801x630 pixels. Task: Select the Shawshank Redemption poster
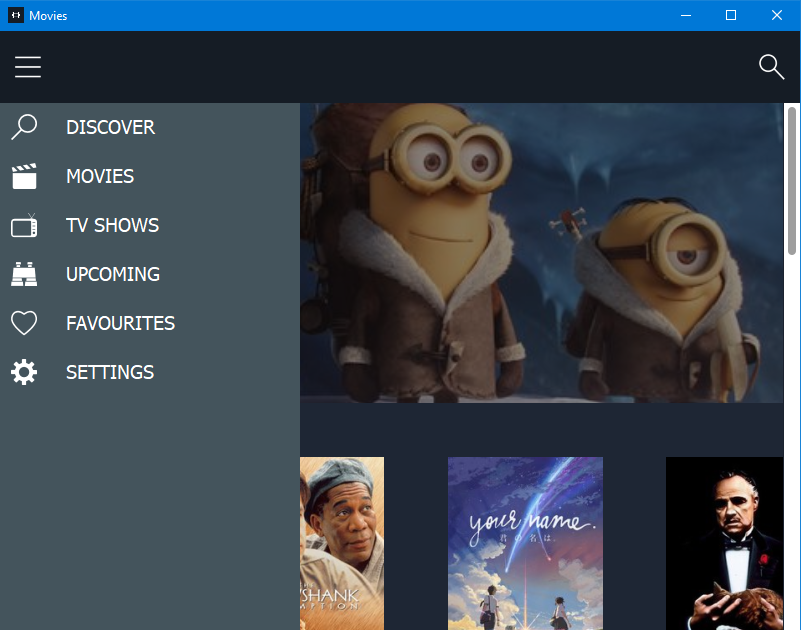[x=342, y=544]
